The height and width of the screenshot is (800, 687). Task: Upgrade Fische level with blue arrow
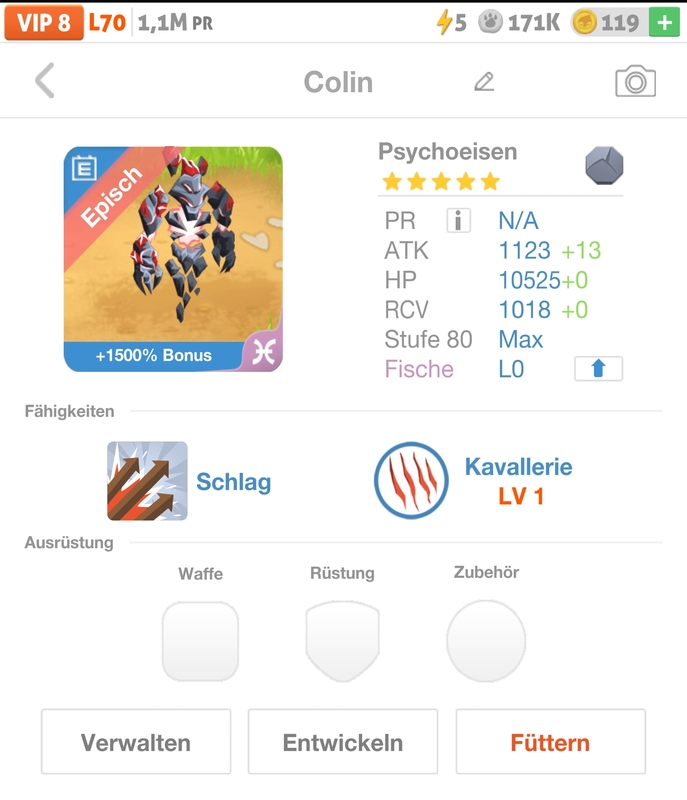[598, 369]
